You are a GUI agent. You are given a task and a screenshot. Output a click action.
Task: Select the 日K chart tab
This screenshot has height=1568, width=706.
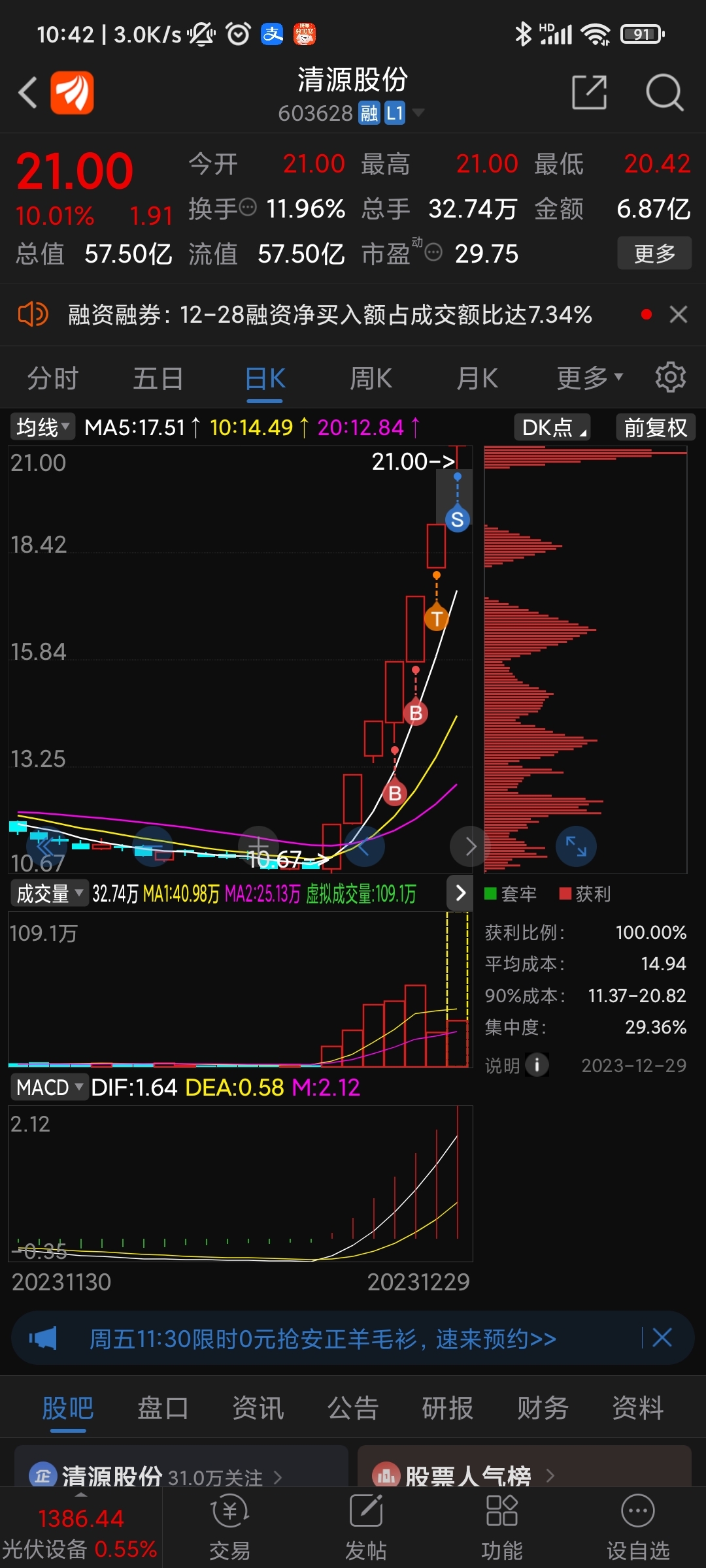pyautogui.click(x=265, y=378)
